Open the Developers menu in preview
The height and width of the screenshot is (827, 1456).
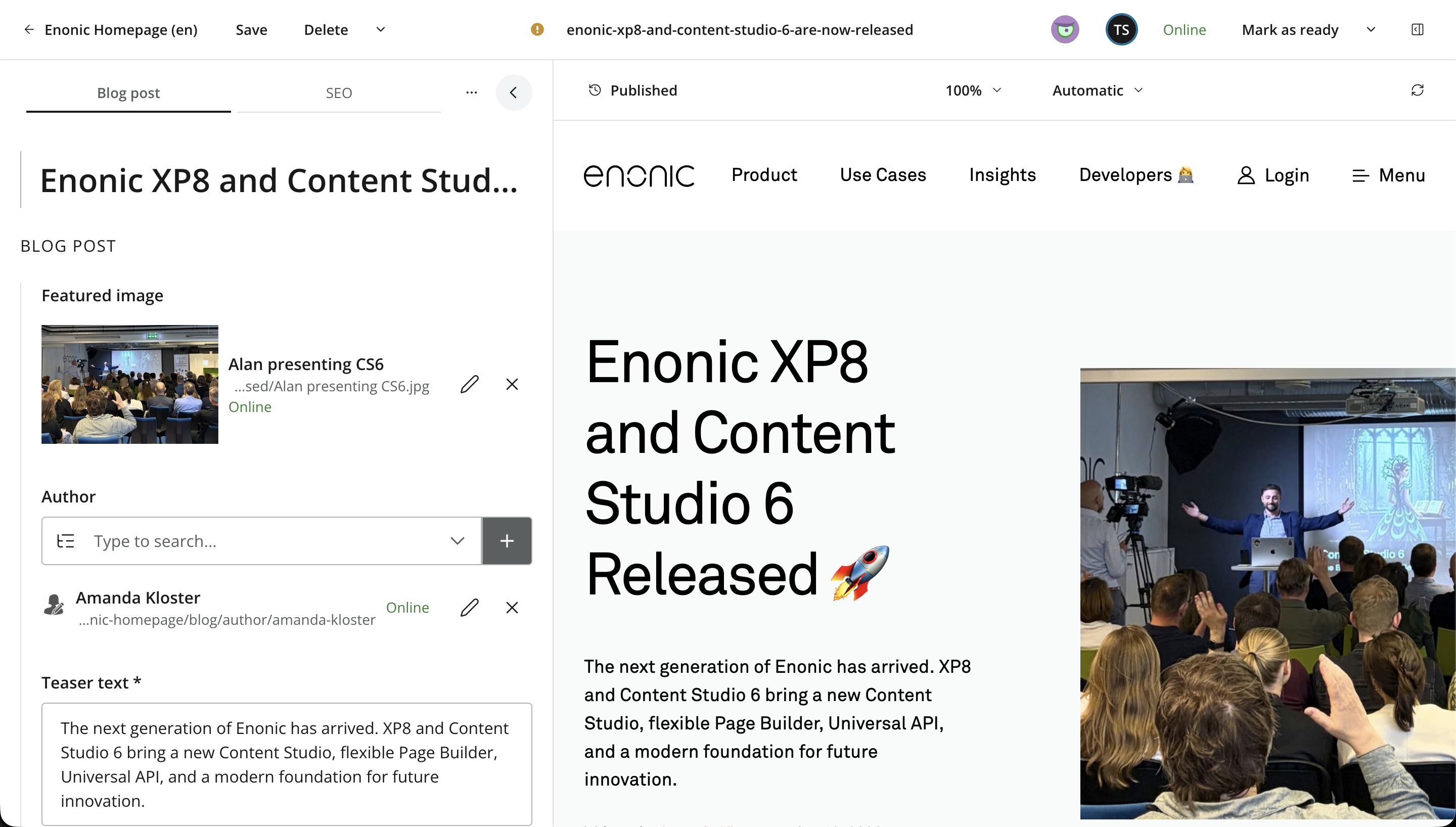click(1136, 175)
